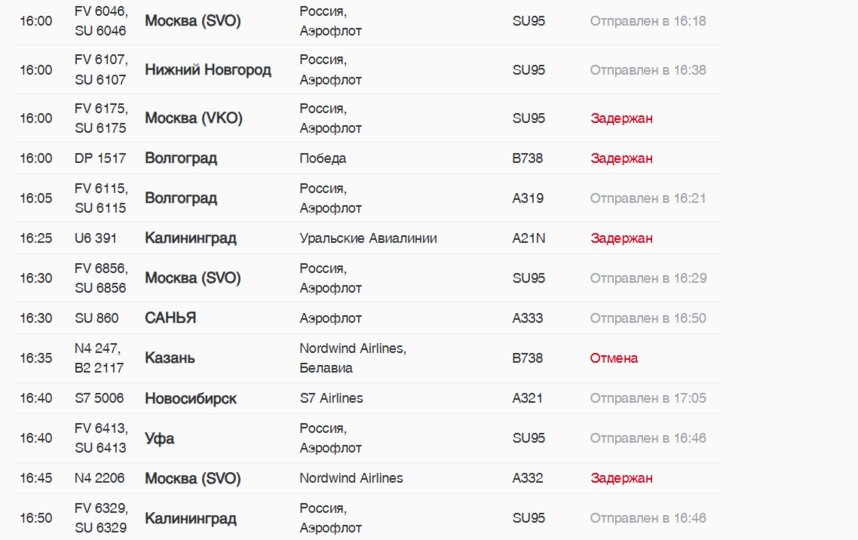858x540 pixels.
Task: Select the САНЬЯ destination
Action: click(x=170, y=318)
